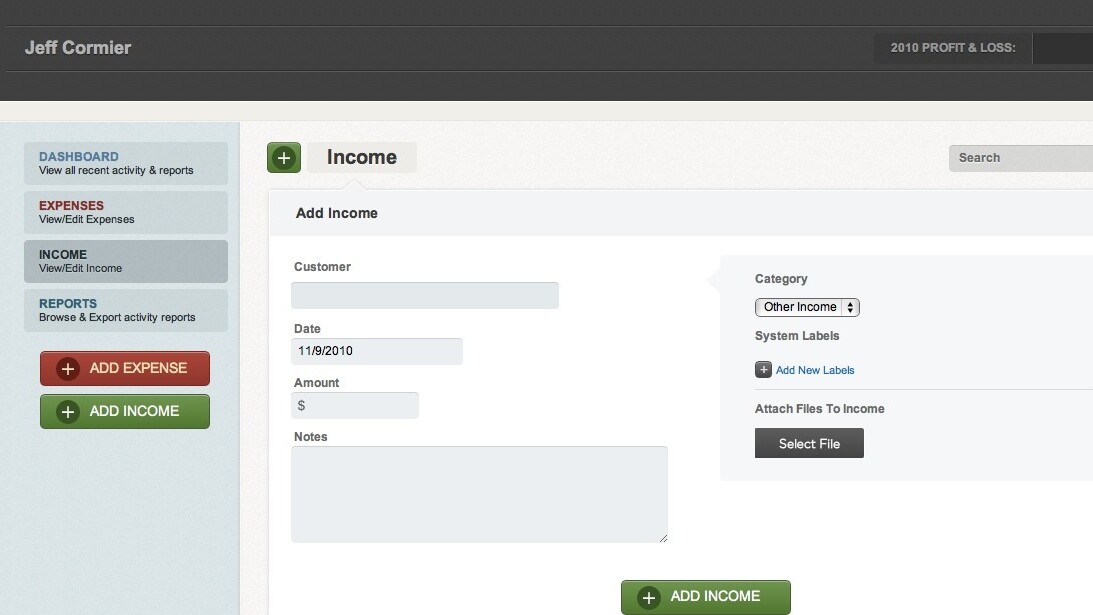The image size is (1093, 615).
Task: Click the 2010 Profit & Loss label
Action: point(952,48)
